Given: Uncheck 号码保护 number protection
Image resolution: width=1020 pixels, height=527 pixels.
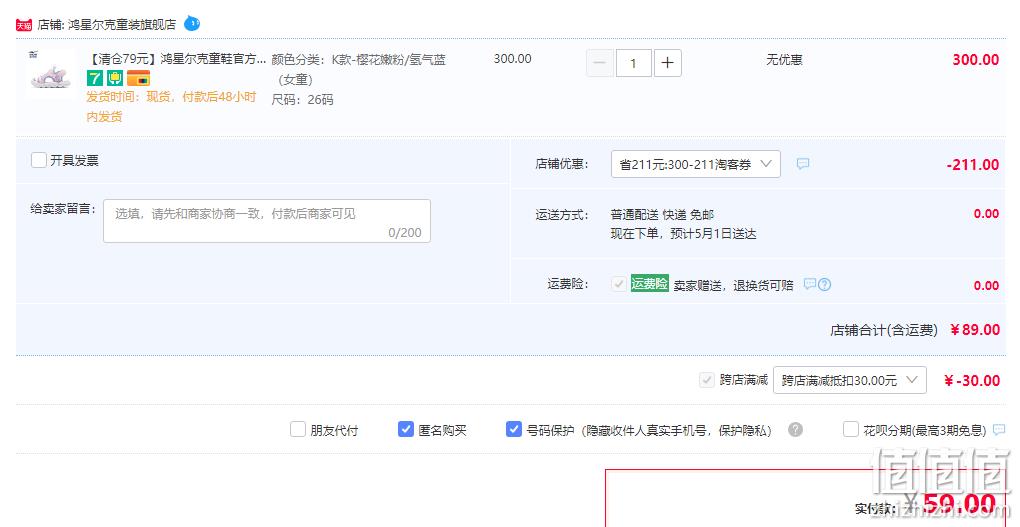Looking at the screenshot, I should [x=513, y=429].
